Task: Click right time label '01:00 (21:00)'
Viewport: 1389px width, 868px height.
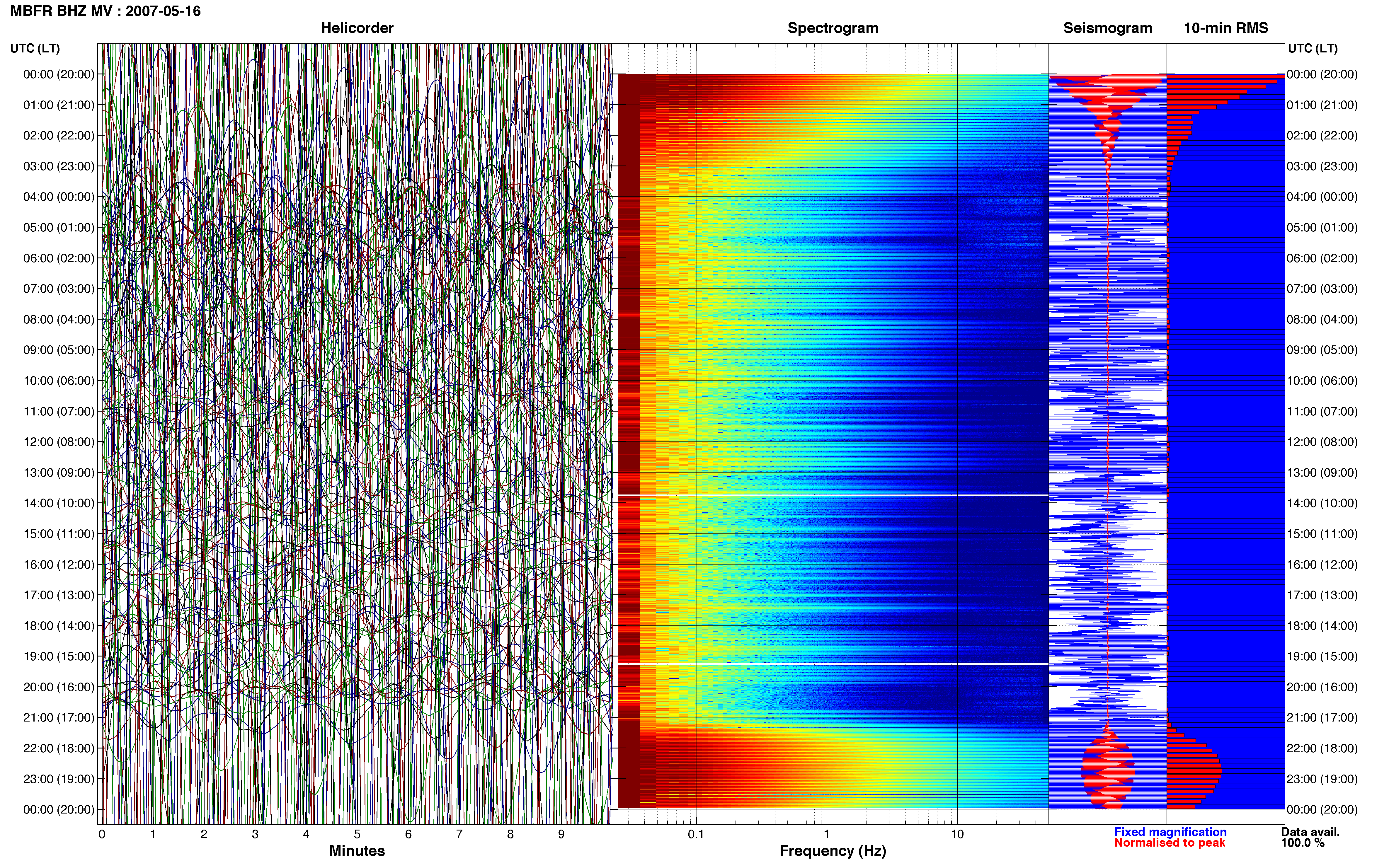Action: tap(1322, 105)
